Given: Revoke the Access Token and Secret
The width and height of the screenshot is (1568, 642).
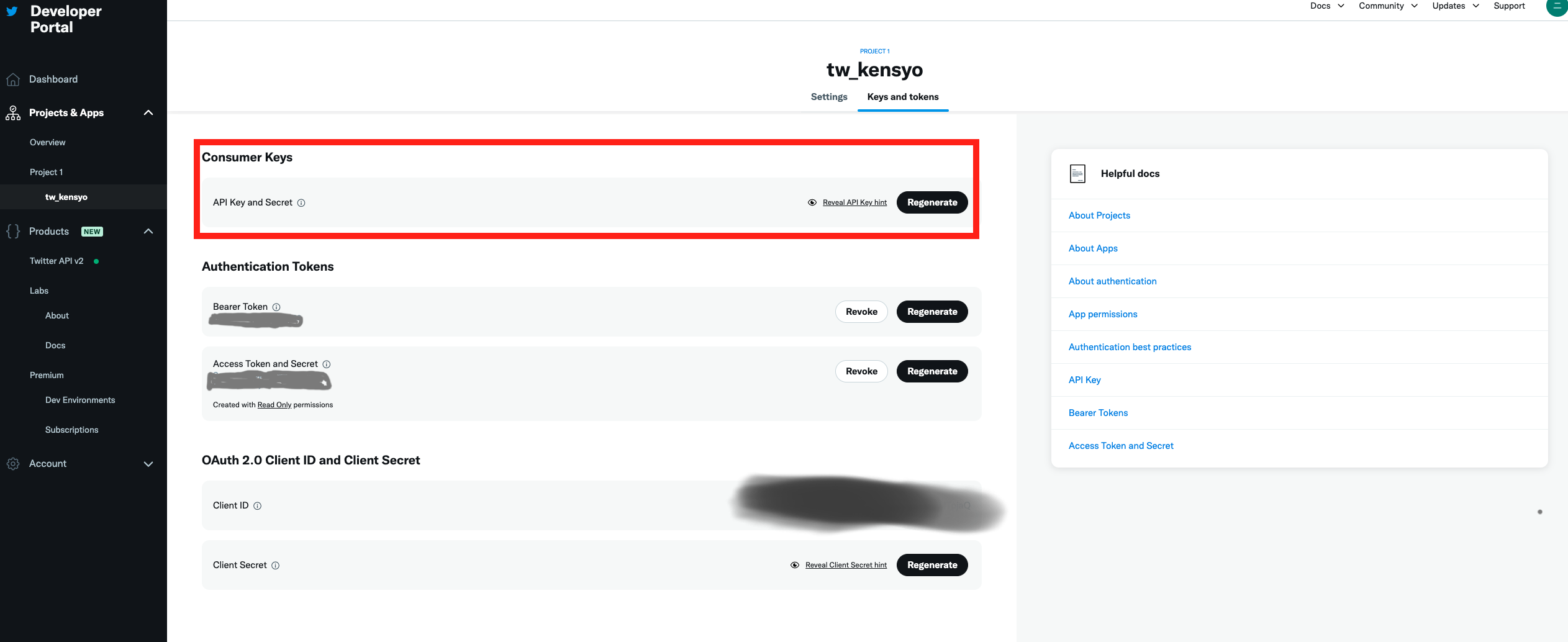Looking at the screenshot, I should (861, 371).
